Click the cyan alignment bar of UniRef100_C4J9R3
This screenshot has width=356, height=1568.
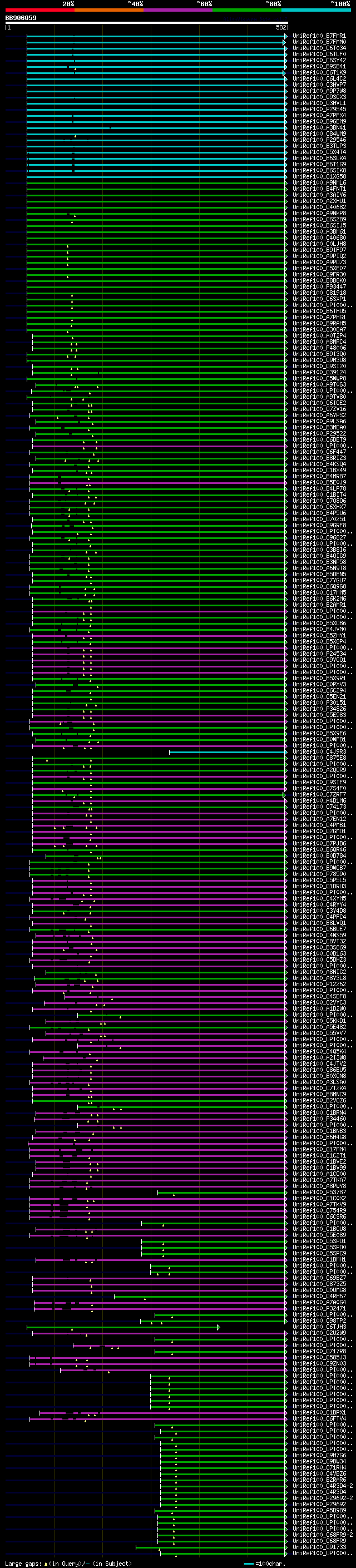pyautogui.click(x=228, y=752)
